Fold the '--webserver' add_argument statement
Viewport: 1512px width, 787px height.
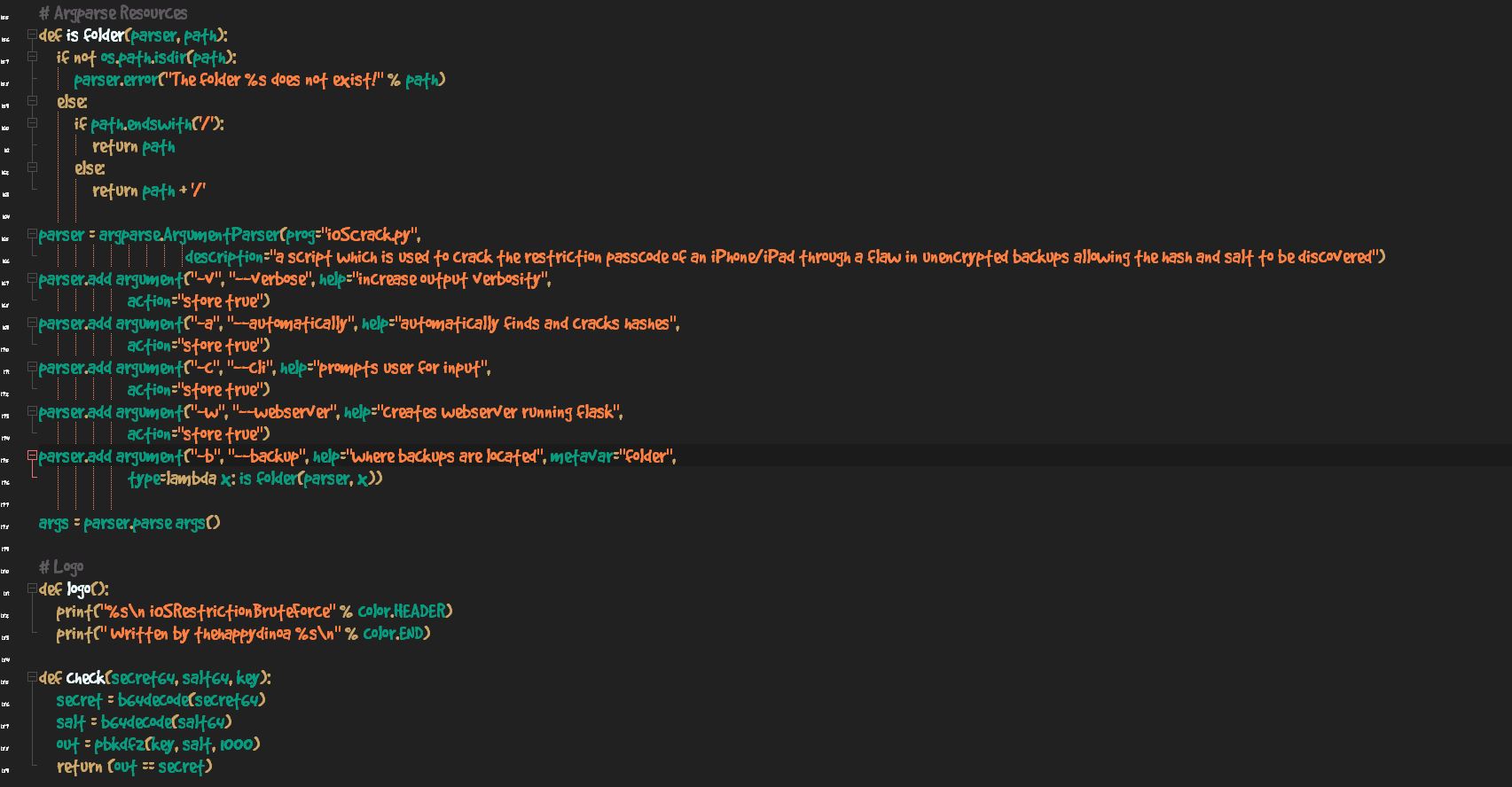[x=32, y=411]
